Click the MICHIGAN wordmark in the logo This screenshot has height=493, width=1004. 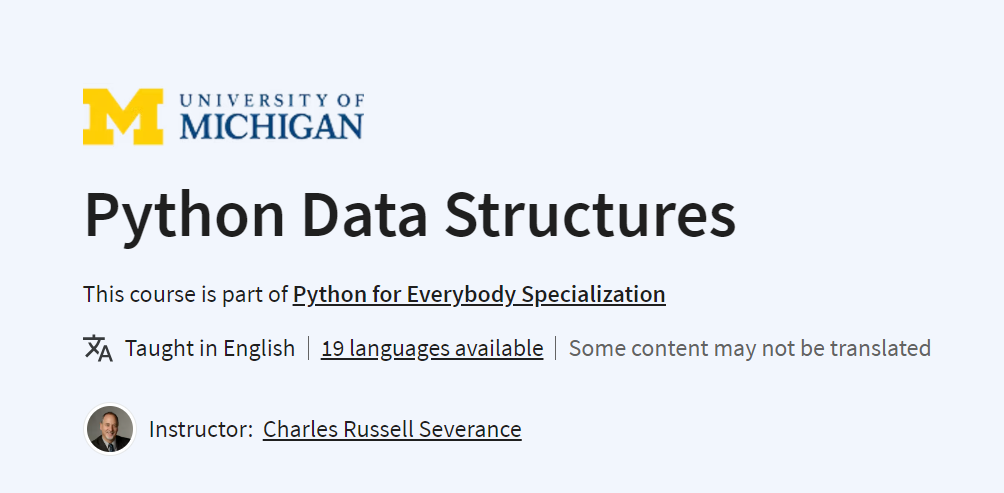click(x=271, y=126)
